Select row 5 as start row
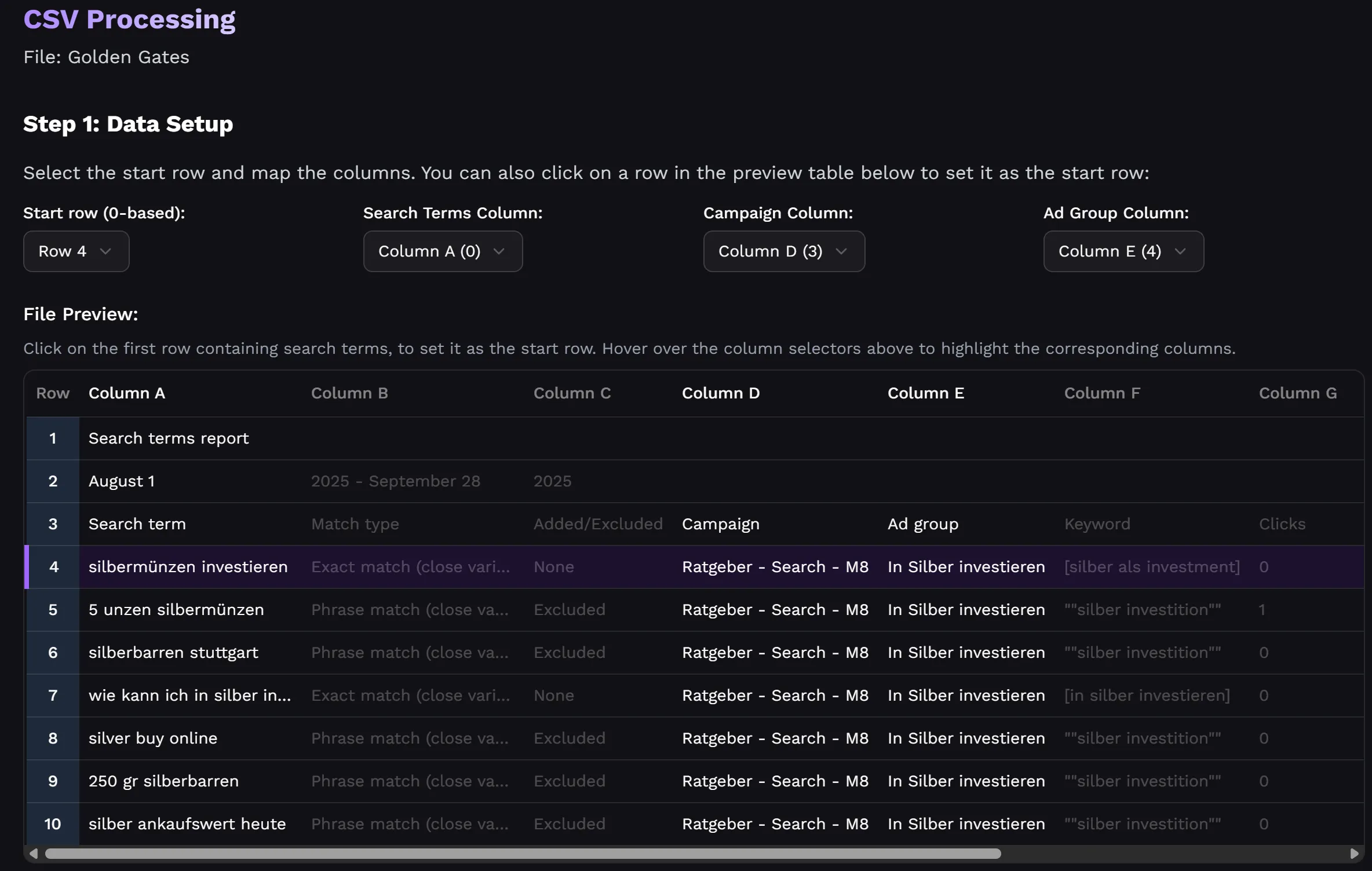Screen dimensions: 1372x871 coord(176,610)
